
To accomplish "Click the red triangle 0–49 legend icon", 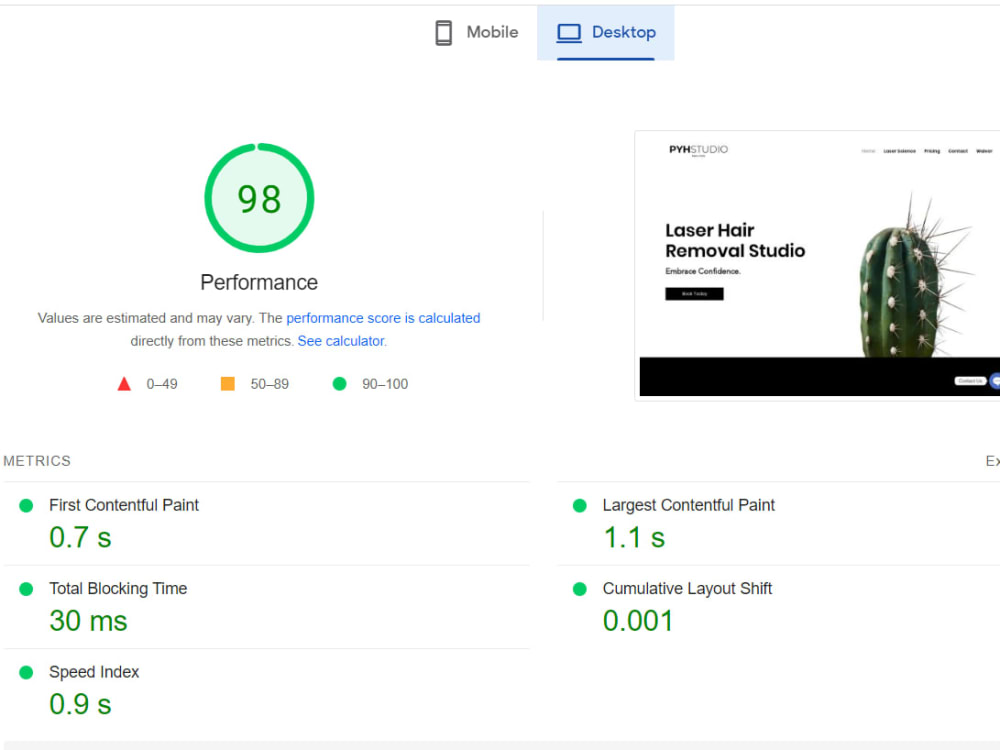I will [124, 384].
